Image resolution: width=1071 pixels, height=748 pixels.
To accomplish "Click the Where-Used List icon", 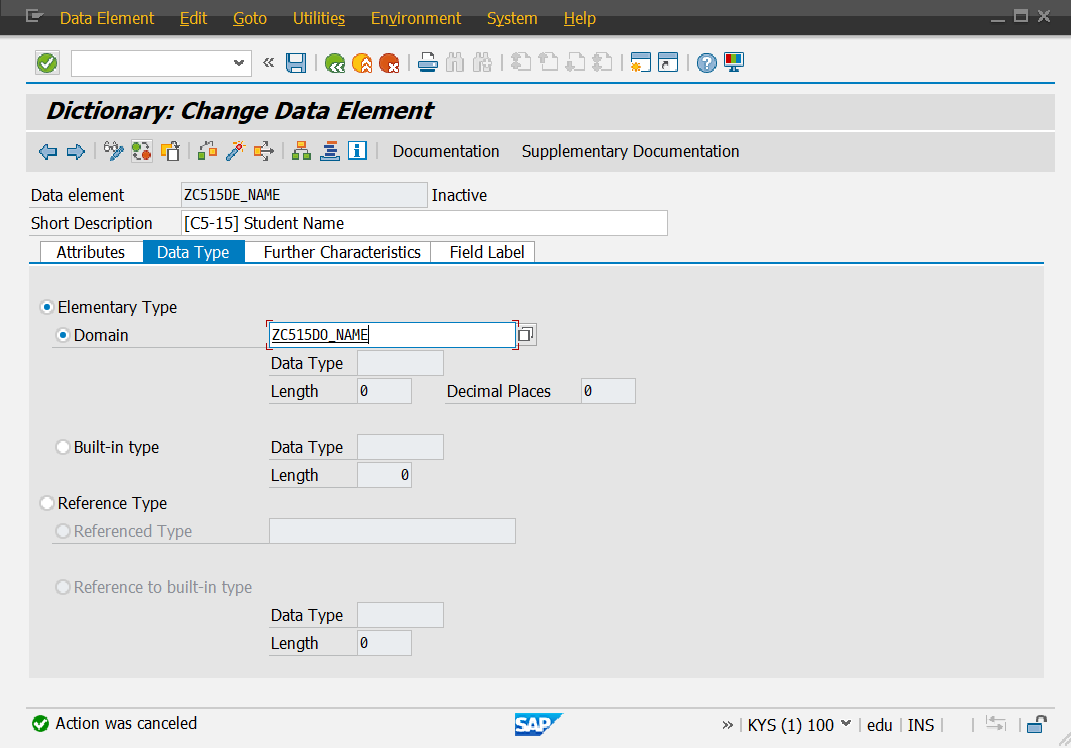I will point(263,152).
